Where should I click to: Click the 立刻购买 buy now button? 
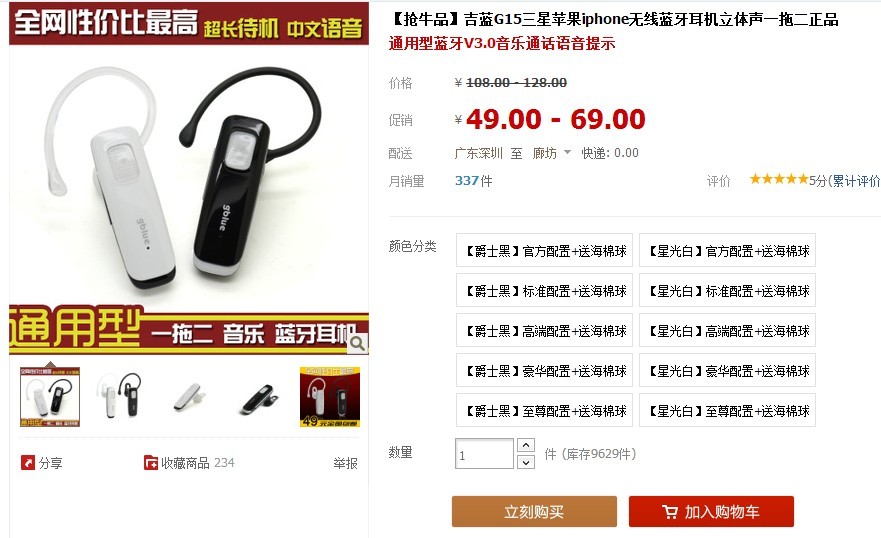(x=534, y=512)
